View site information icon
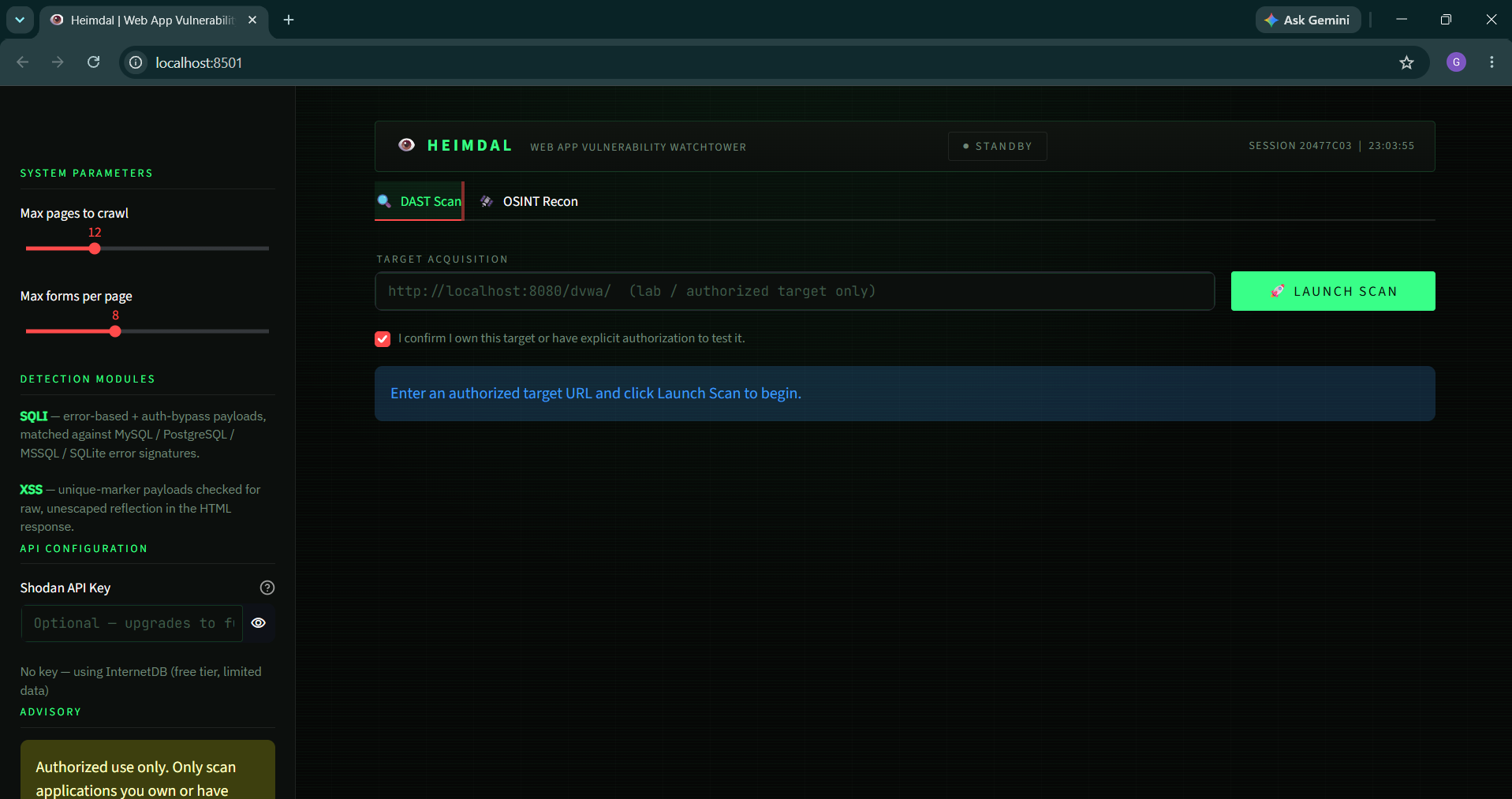 click(x=136, y=62)
